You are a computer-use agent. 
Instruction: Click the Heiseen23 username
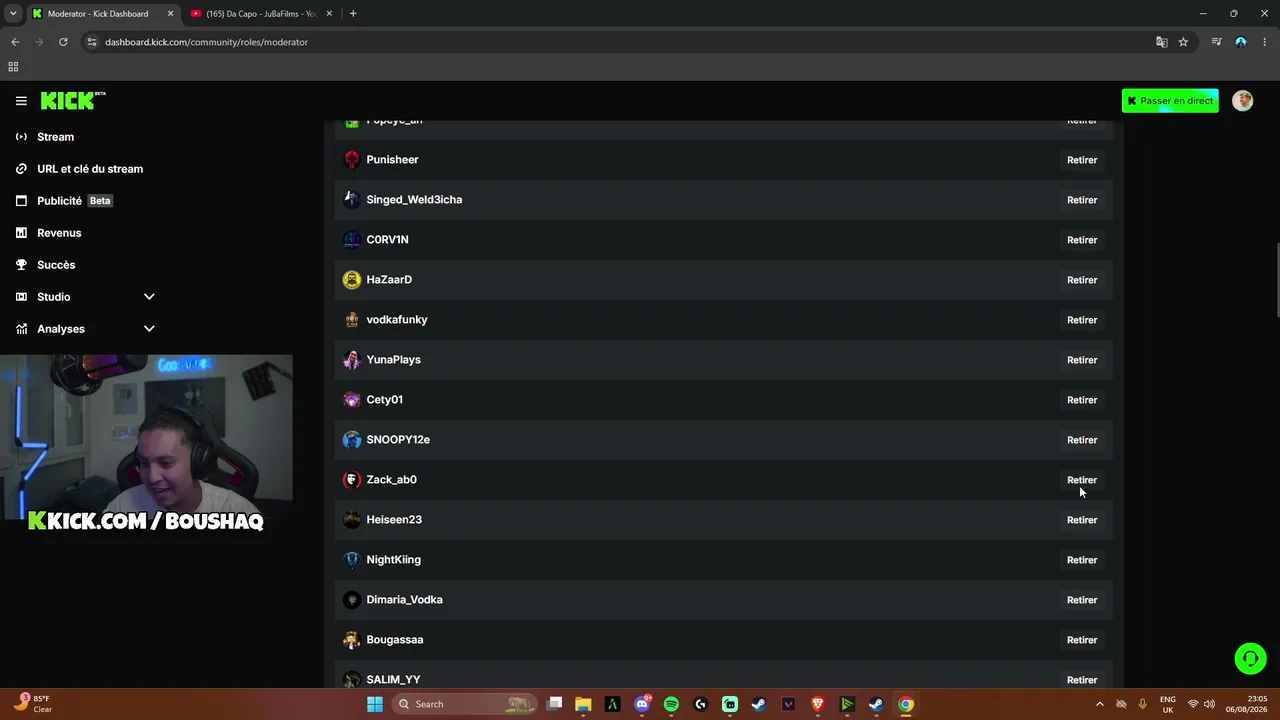point(394,520)
